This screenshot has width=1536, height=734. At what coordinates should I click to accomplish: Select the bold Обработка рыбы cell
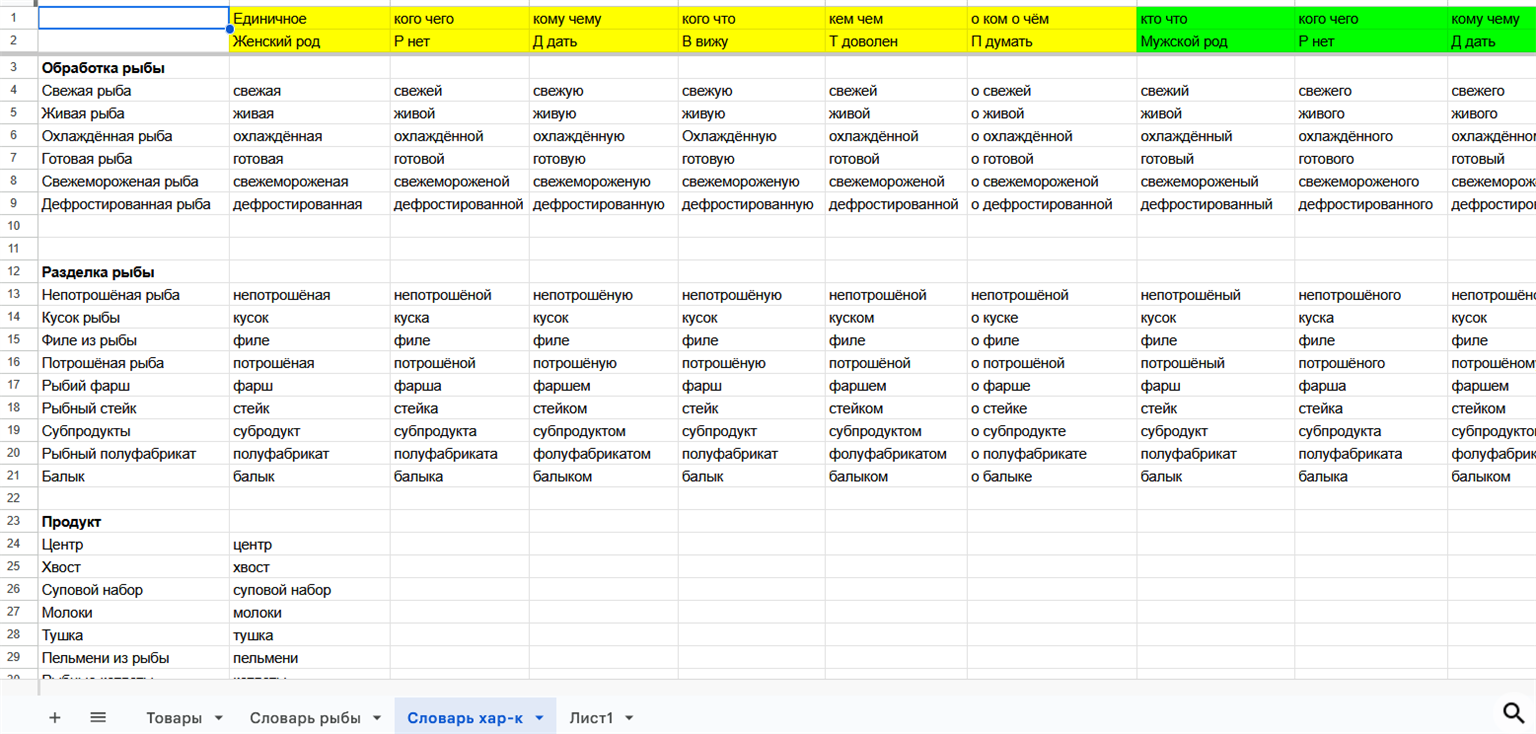[x=133, y=68]
